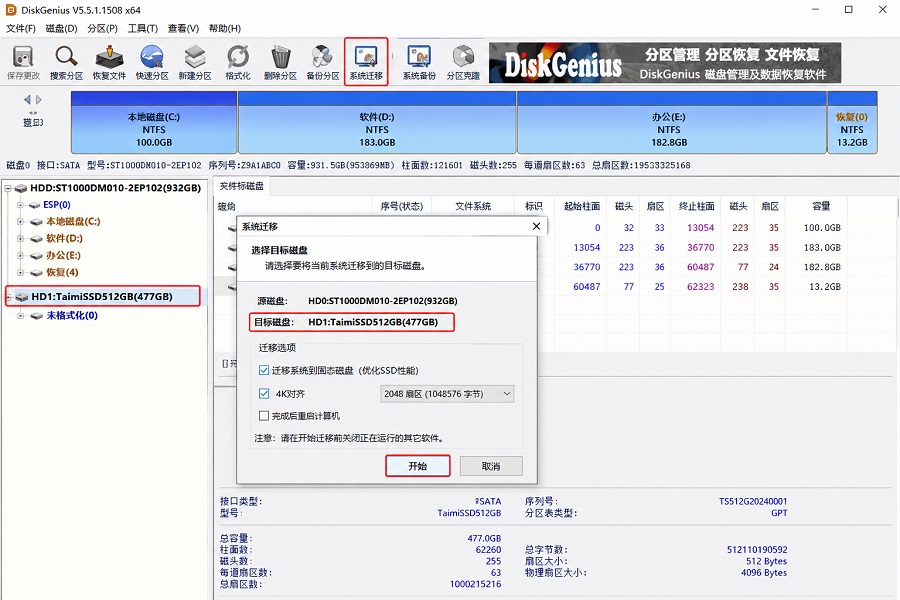This screenshot has height=600, width=900.
Task: Open the Backup Partition (备份分区) tool
Action: click(323, 63)
